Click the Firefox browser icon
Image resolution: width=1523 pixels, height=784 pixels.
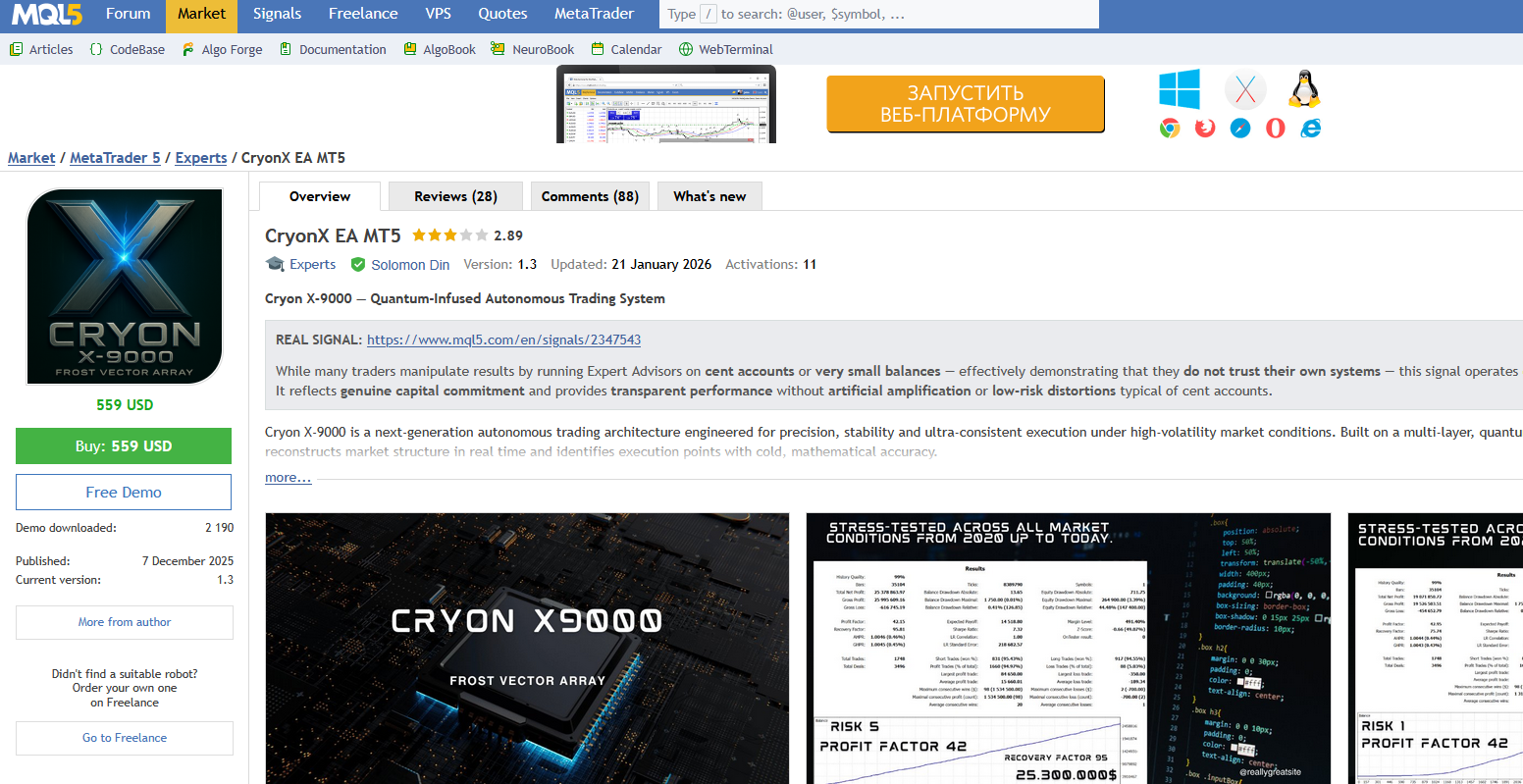[x=1205, y=128]
